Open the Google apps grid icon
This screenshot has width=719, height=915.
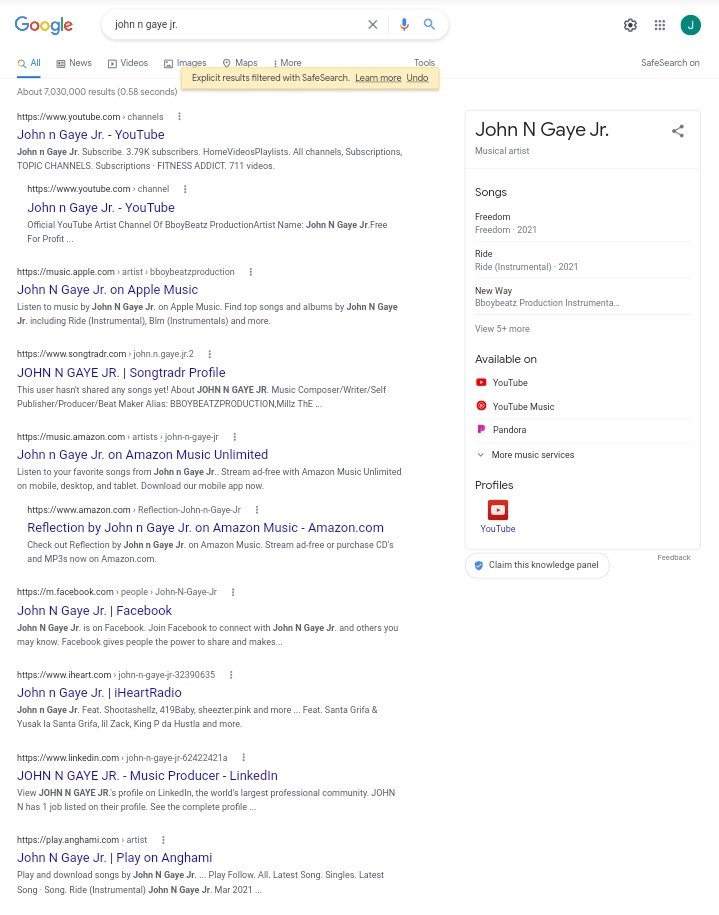pyautogui.click(x=660, y=25)
